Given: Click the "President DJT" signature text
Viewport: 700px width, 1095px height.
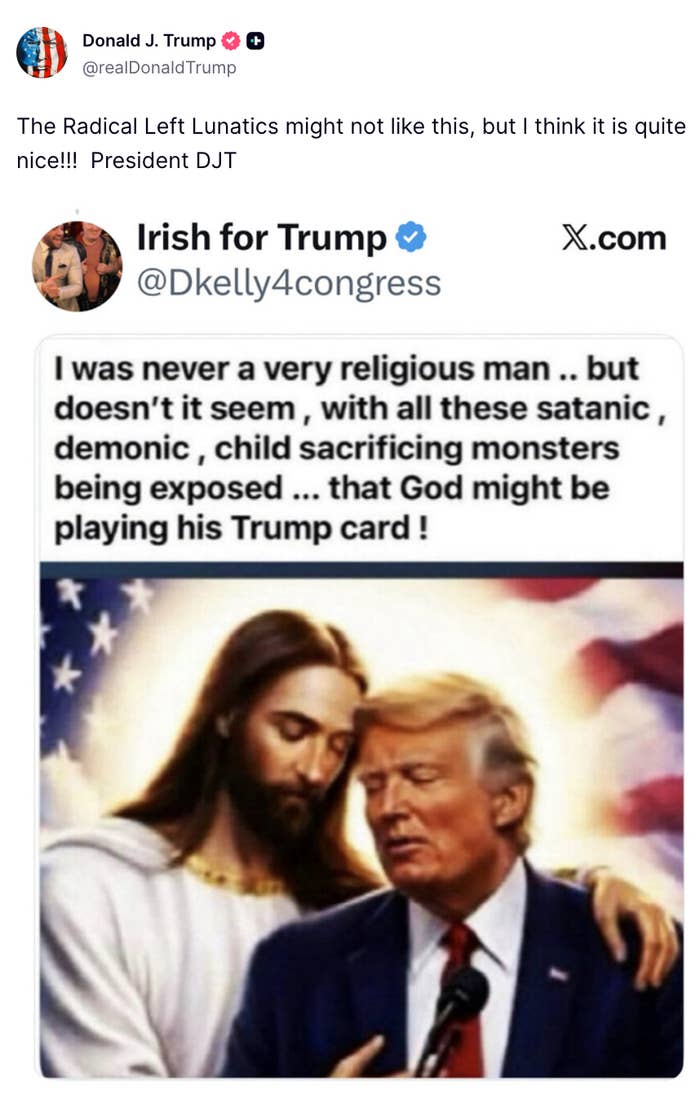Looking at the screenshot, I should pyautogui.click(x=163, y=161).
